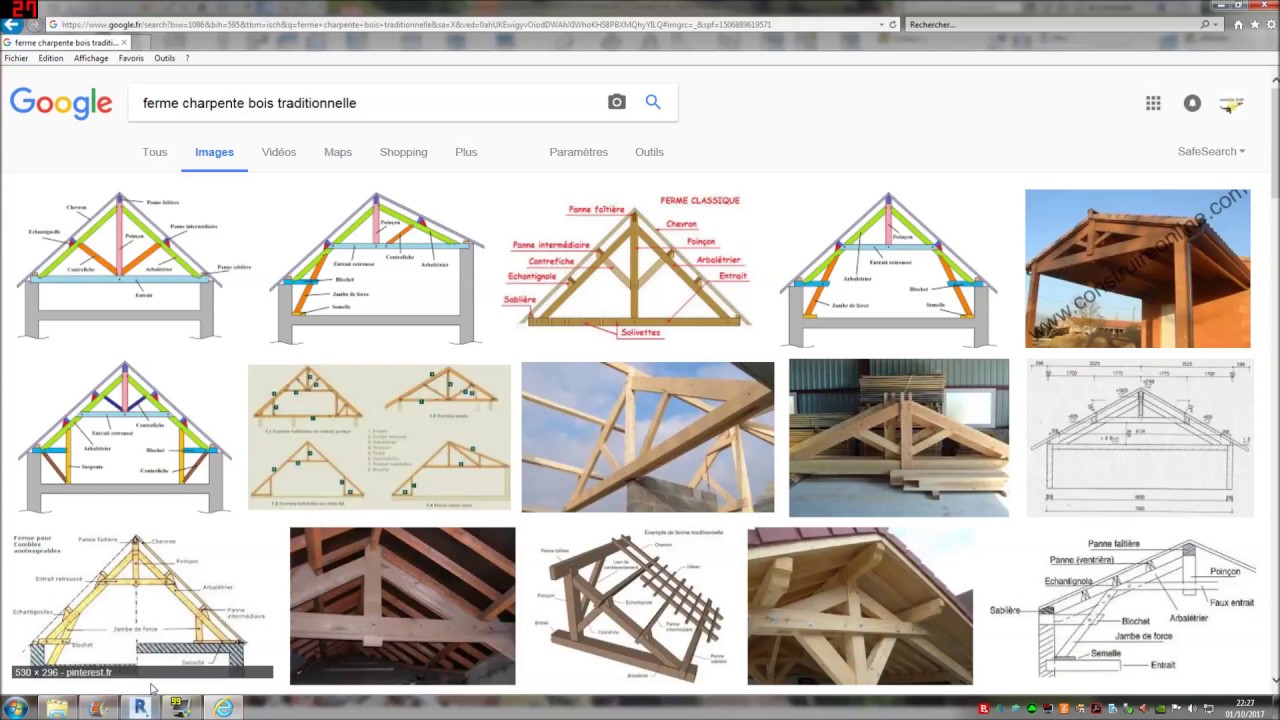Image resolution: width=1280 pixels, height=720 pixels.
Task: Switch to the Shopping tab
Action: 403,152
